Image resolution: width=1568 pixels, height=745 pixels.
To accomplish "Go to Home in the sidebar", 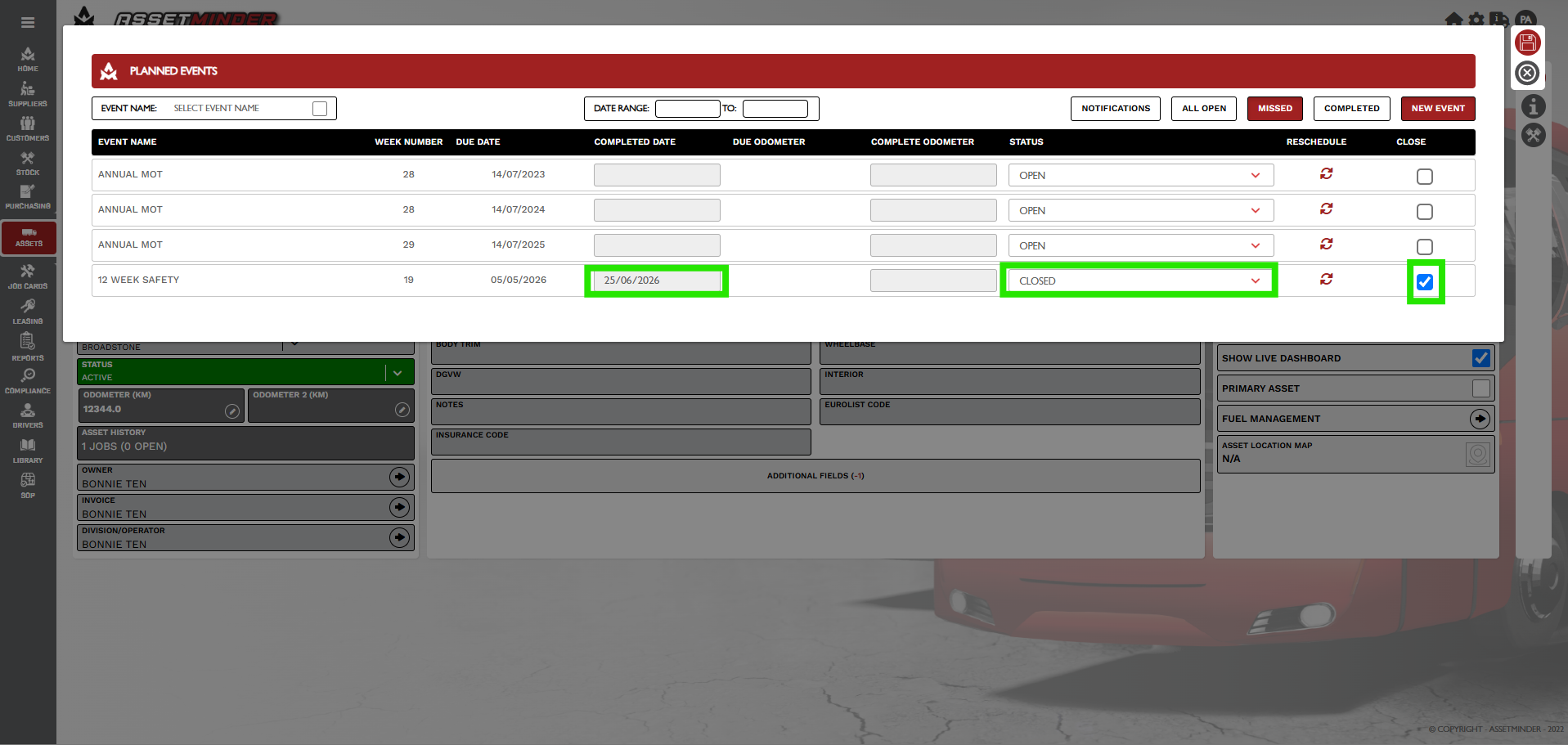I will (28, 60).
